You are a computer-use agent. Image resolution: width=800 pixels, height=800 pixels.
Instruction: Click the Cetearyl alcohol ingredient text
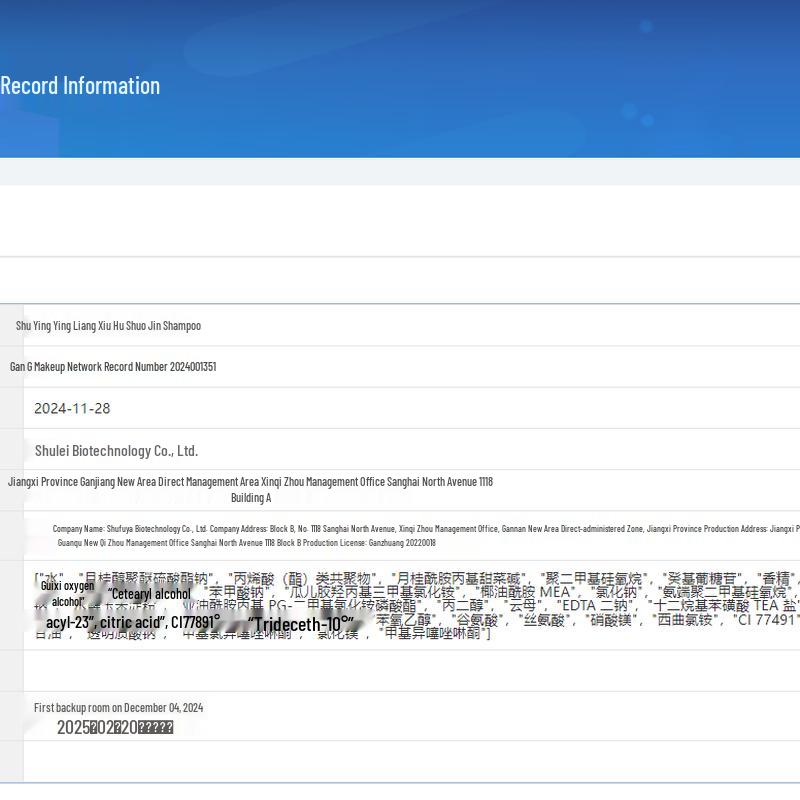pyautogui.click(x=150, y=594)
